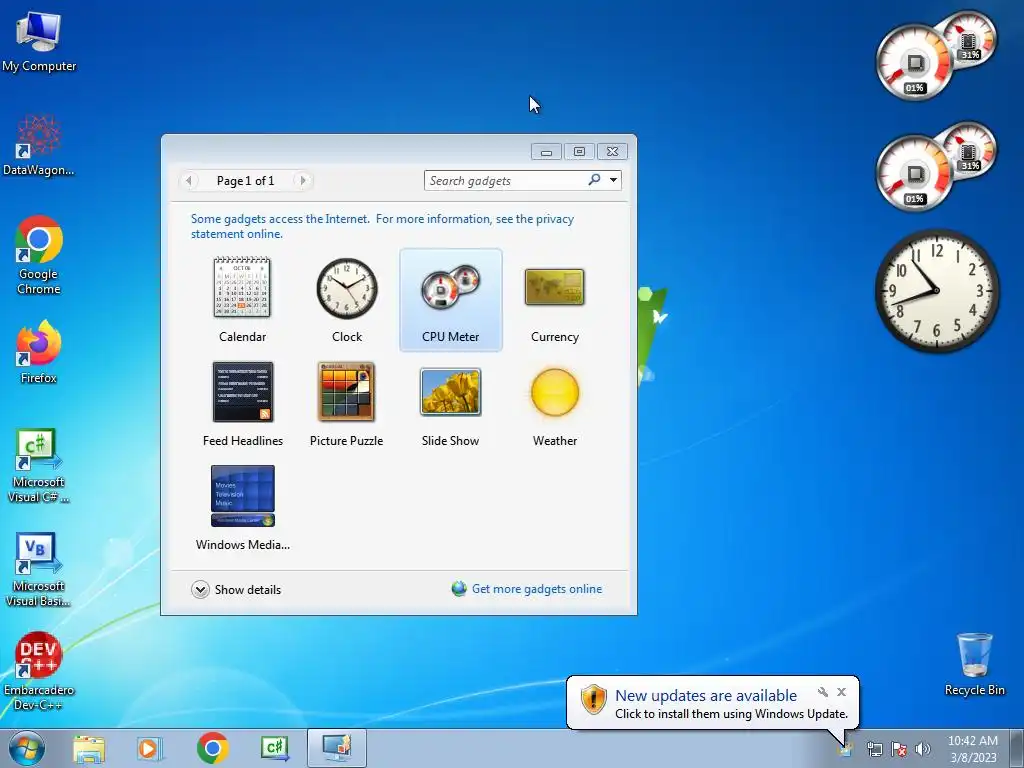Image resolution: width=1024 pixels, height=768 pixels.
Task: Click the gadget gallery taskbar button
Action: pyautogui.click(x=337, y=748)
